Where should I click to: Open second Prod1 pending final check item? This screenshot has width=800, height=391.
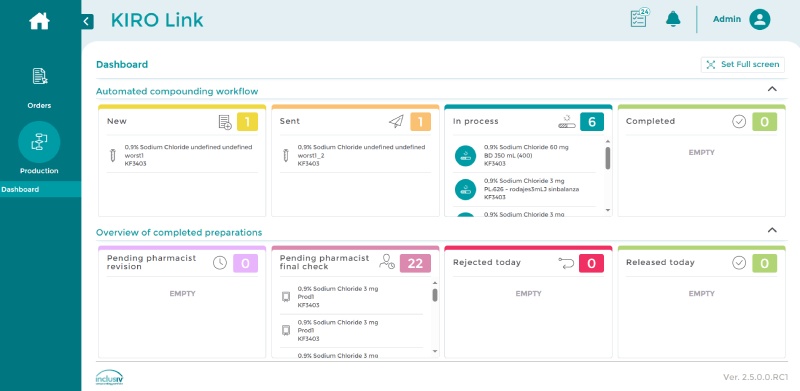click(x=351, y=331)
